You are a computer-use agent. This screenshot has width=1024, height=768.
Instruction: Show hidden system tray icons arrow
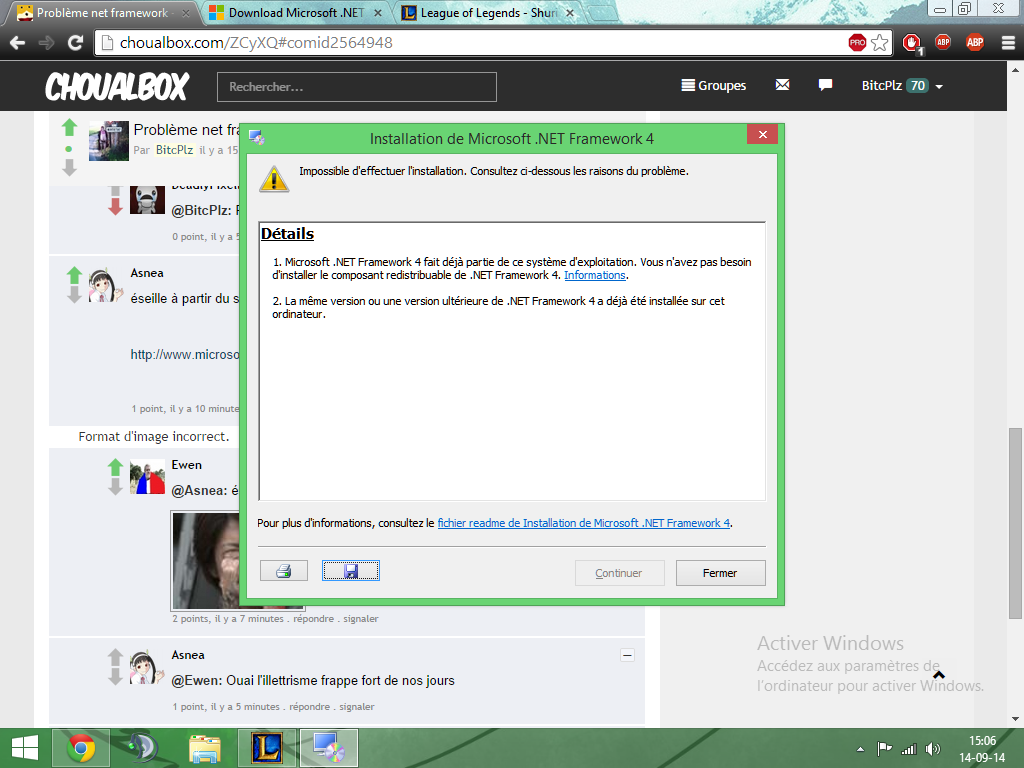point(860,749)
